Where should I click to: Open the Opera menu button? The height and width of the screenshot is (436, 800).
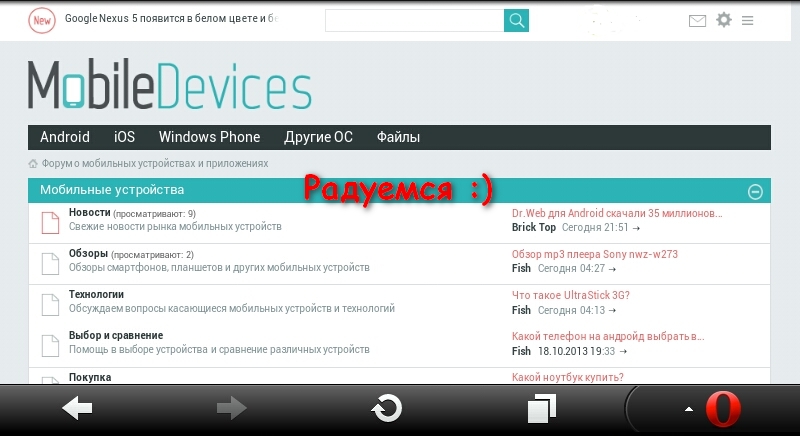(x=723, y=409)
